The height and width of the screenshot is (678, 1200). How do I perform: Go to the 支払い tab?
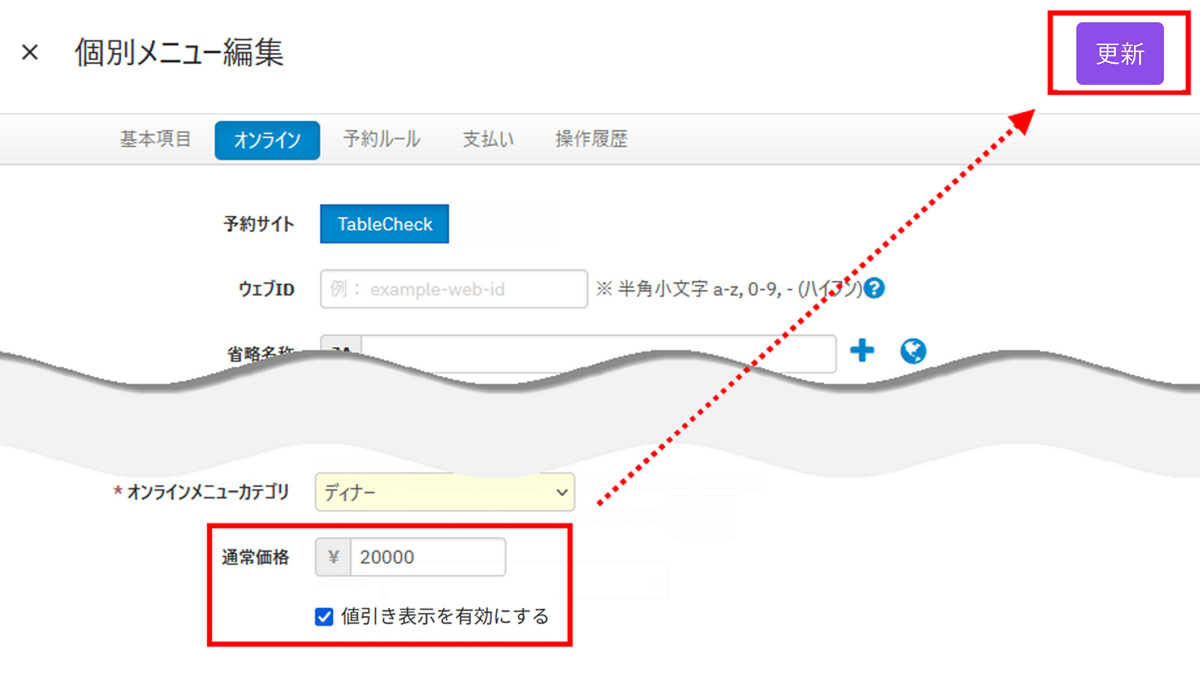point(488,140)
